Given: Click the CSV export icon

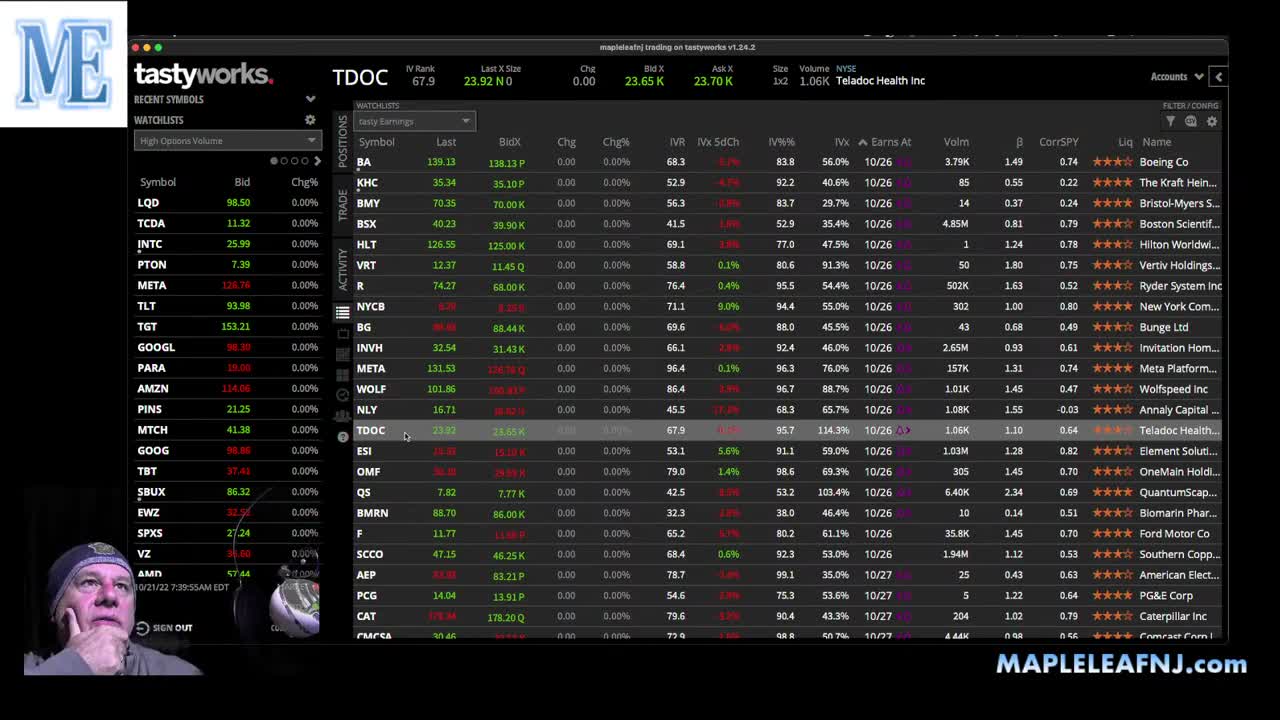Looking at the screenshot, I should click(1191, 121).
